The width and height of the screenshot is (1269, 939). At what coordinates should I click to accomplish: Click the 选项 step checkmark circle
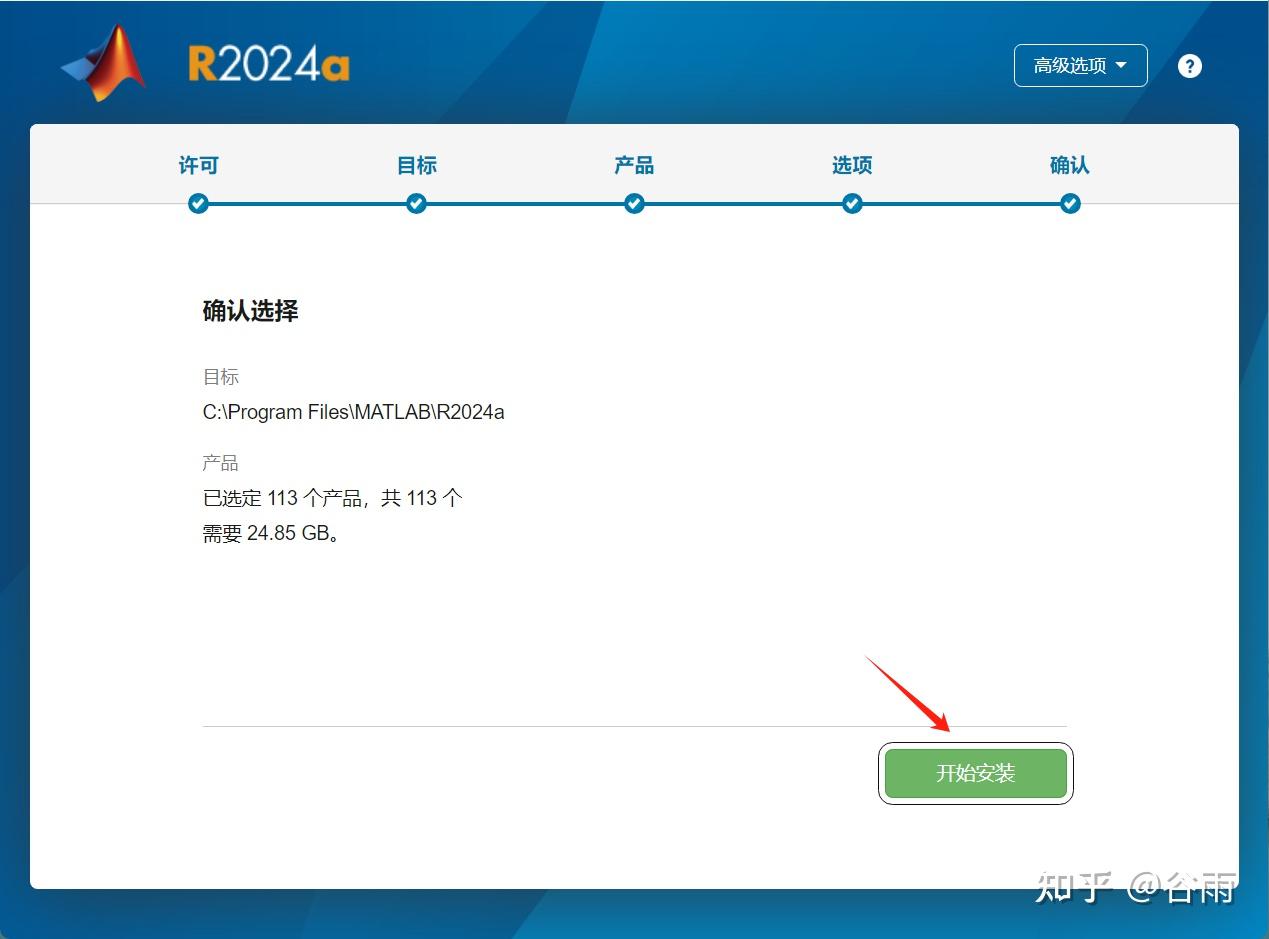point(852,203)
